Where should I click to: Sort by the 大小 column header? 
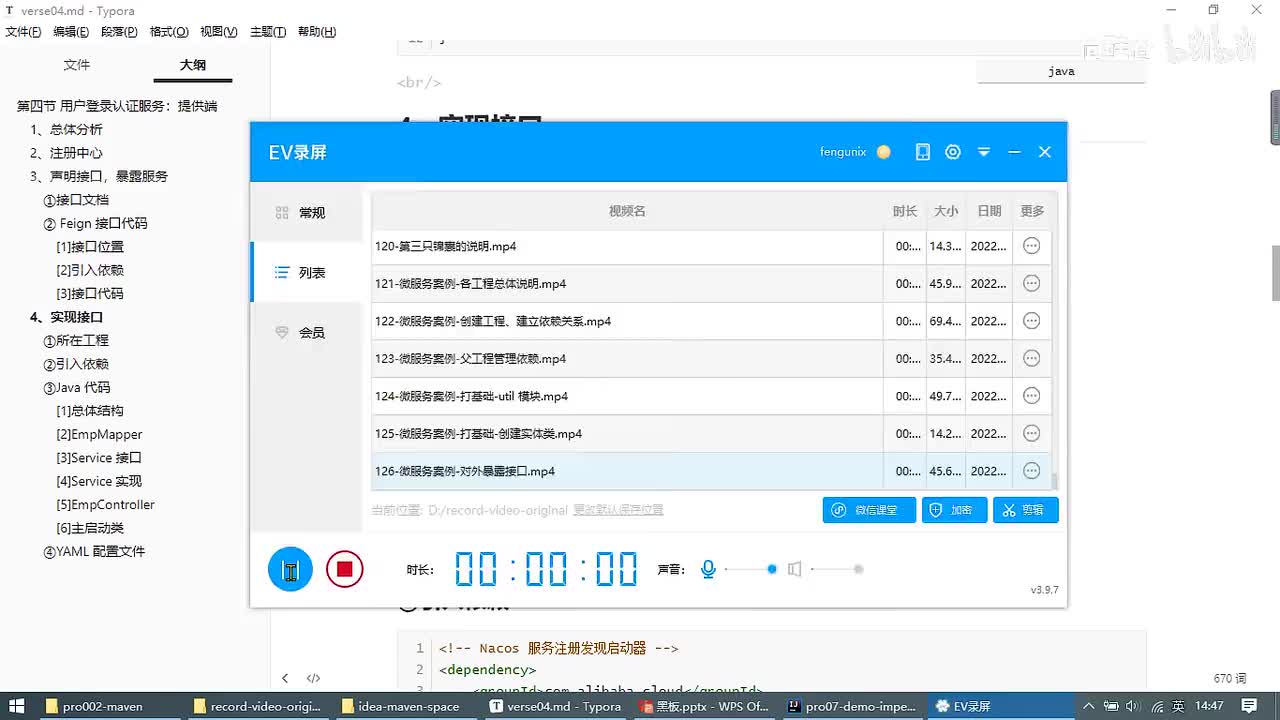click(x=946, y=211)
